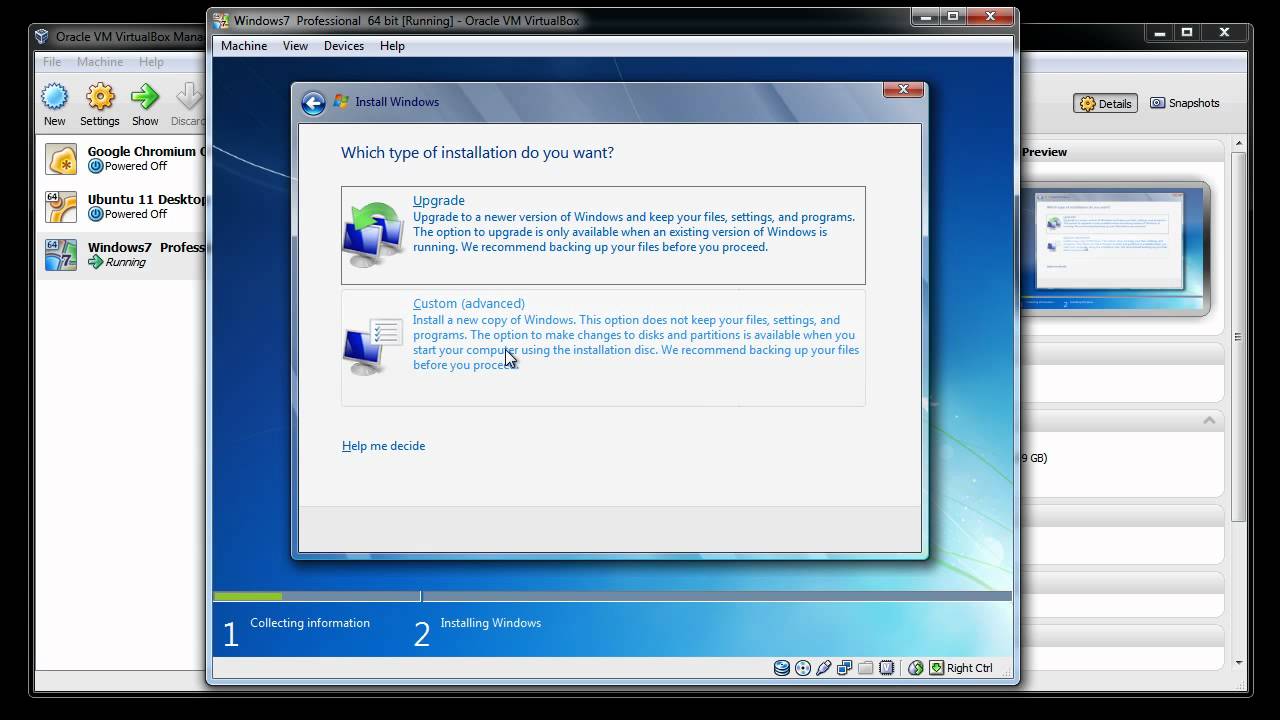
Task: Go back with the installer's blue arrow
Action: click(x=313, y=103)
